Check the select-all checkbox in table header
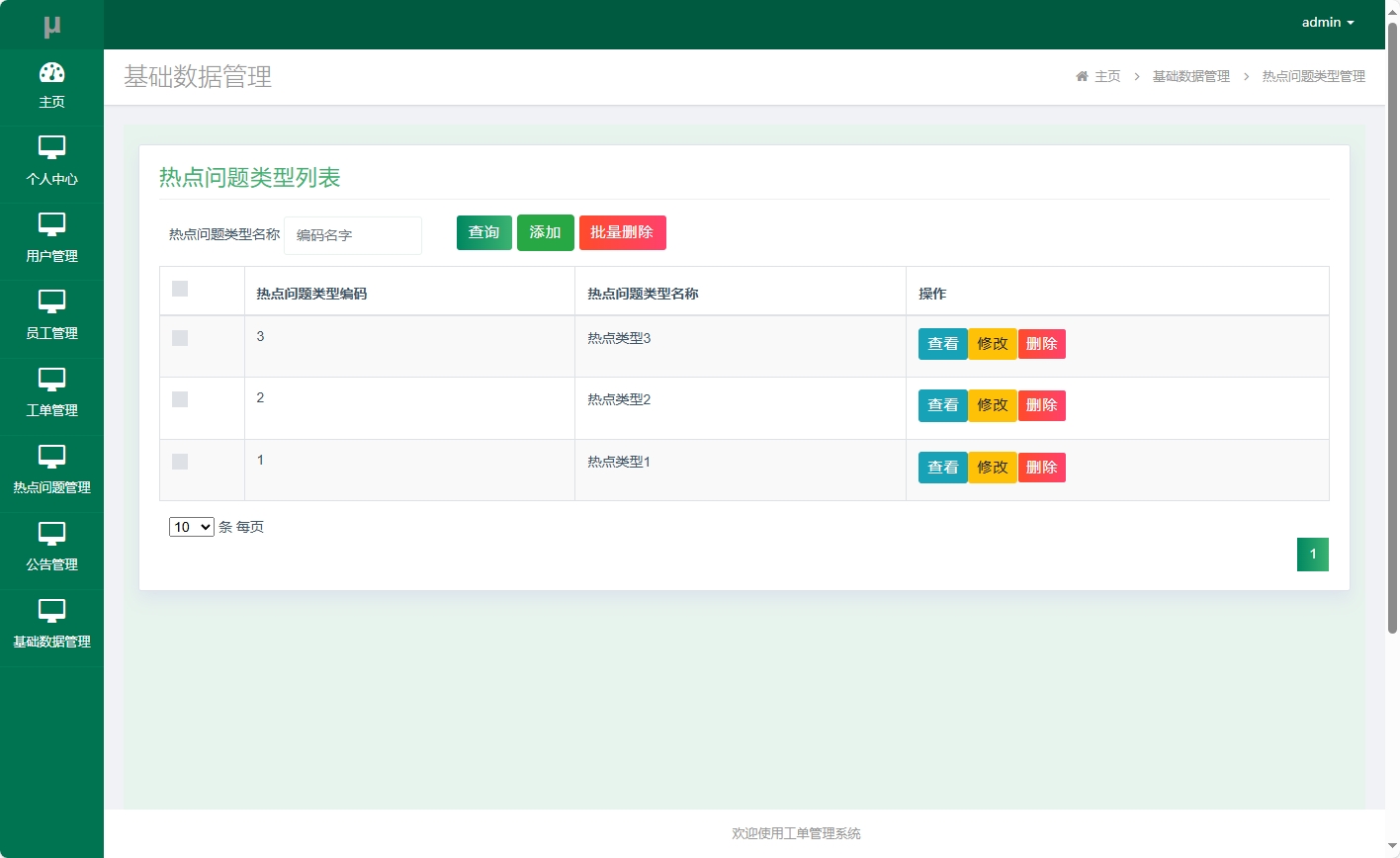Image resolution: width=1400 pixels, height=858 pixels. [x=179, y=288]
